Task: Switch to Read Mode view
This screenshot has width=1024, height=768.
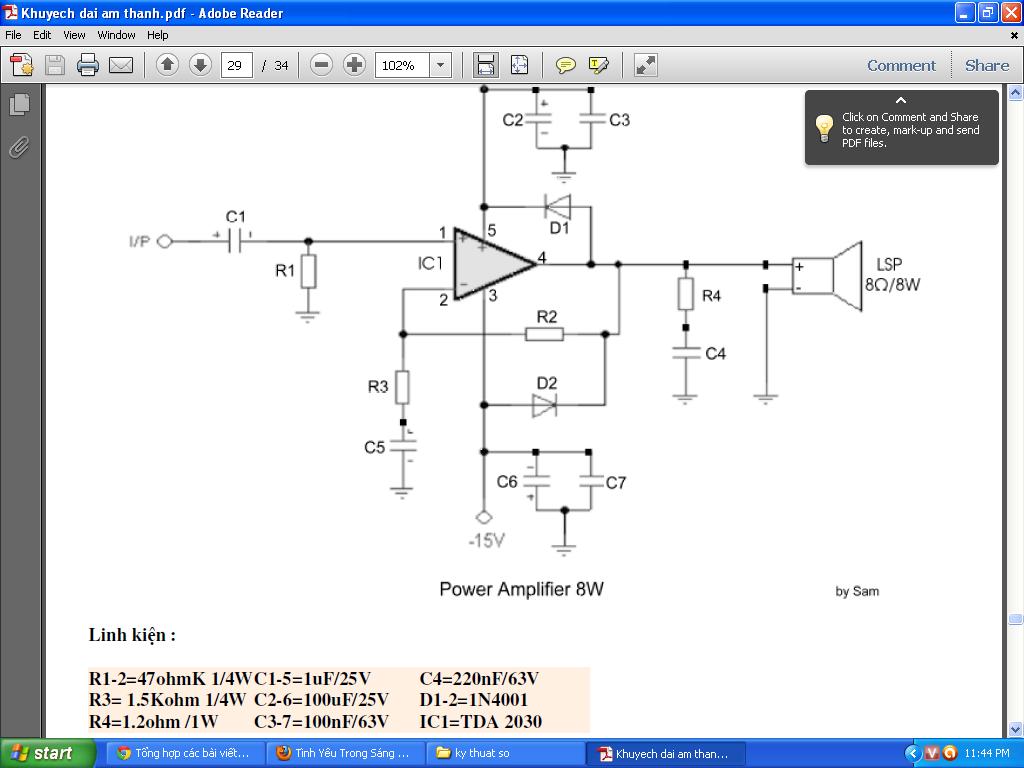Action: pyautogui.click(x=645, y=65)
